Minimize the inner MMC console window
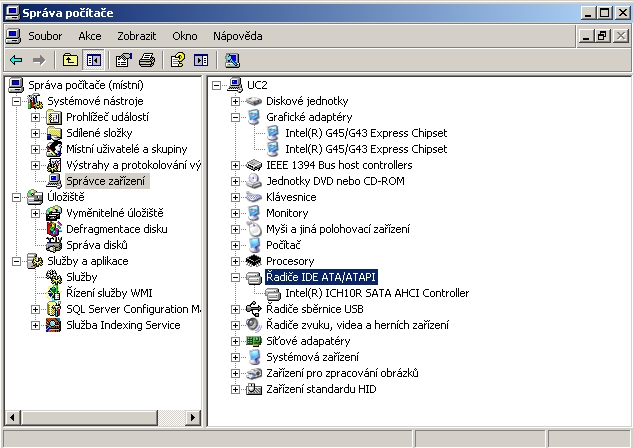 click(x=587, y=36)
